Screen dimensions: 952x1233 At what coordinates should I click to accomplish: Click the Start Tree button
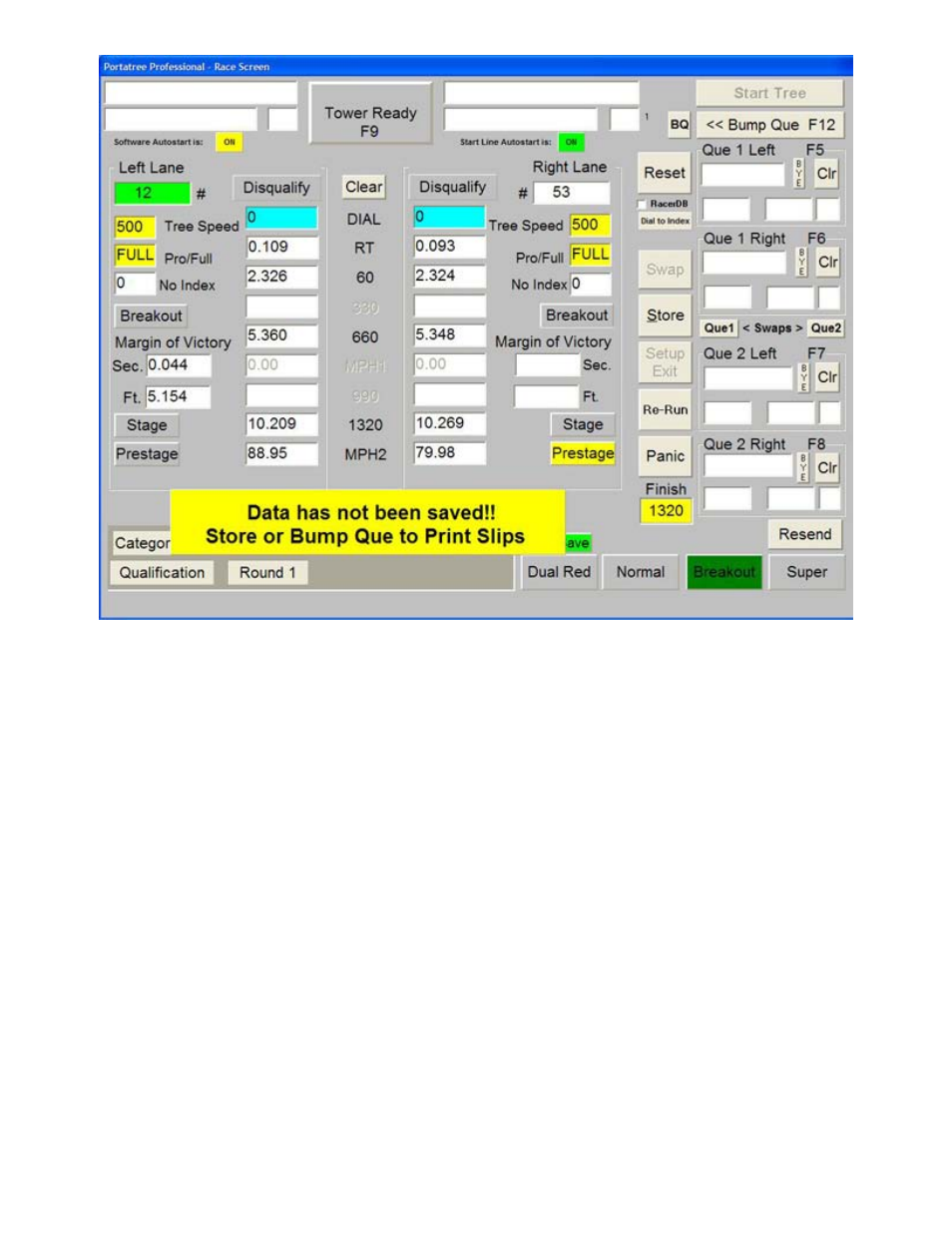tap(769, 93)
